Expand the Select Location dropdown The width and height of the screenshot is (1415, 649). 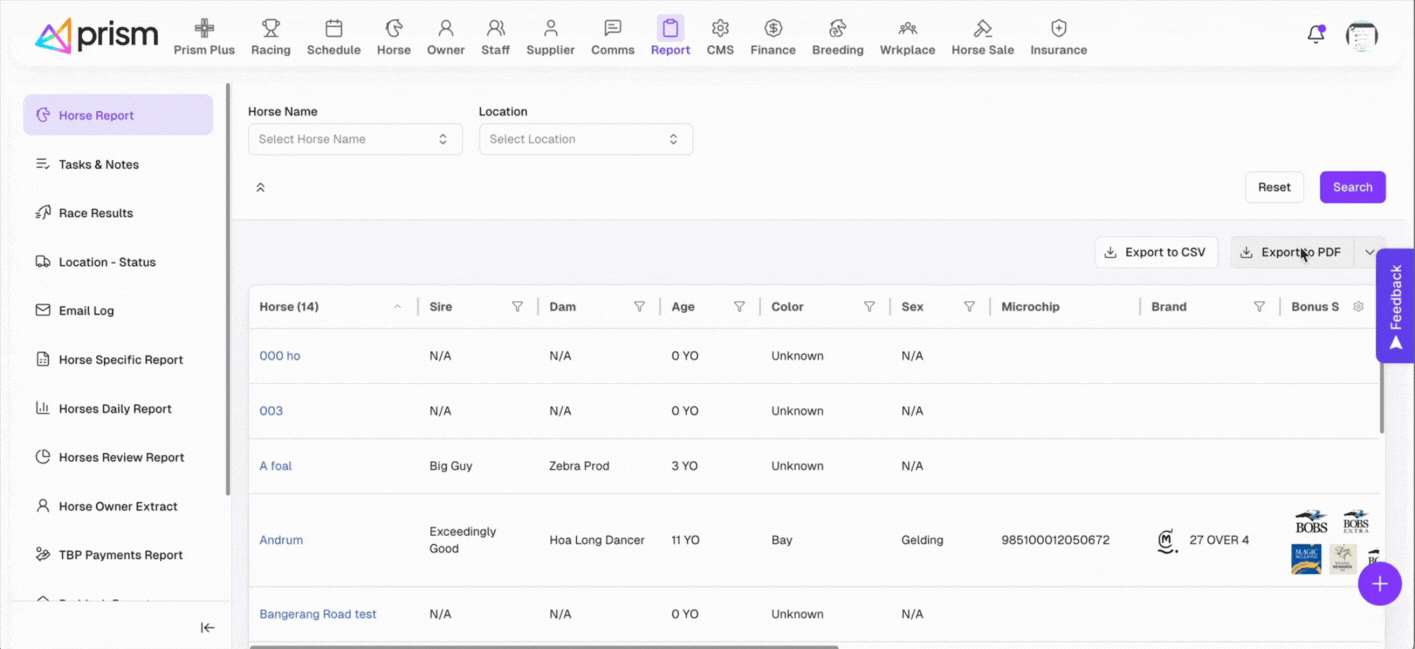585,139
